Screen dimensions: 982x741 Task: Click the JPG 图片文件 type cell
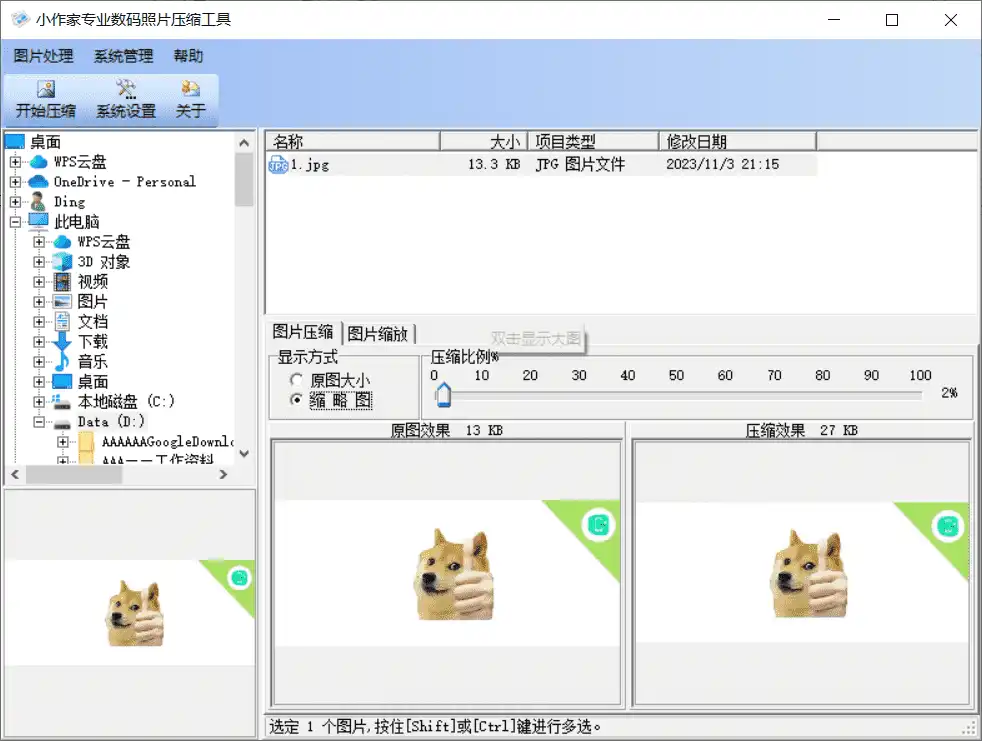(x=580, y=164)
